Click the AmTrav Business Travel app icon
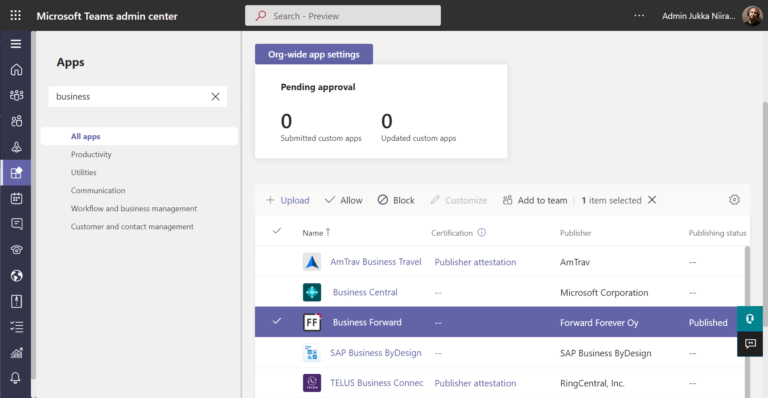 (312, 262)
